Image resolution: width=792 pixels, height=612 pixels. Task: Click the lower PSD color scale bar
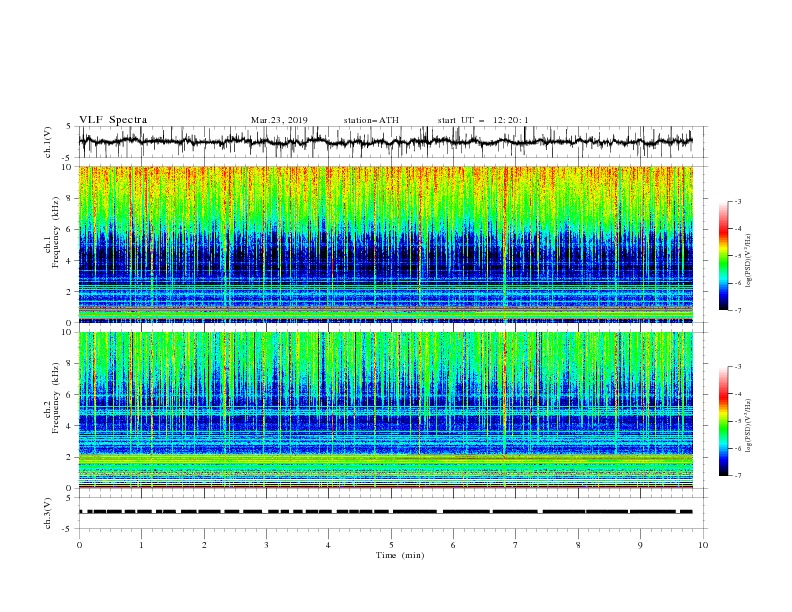[723, 421]
